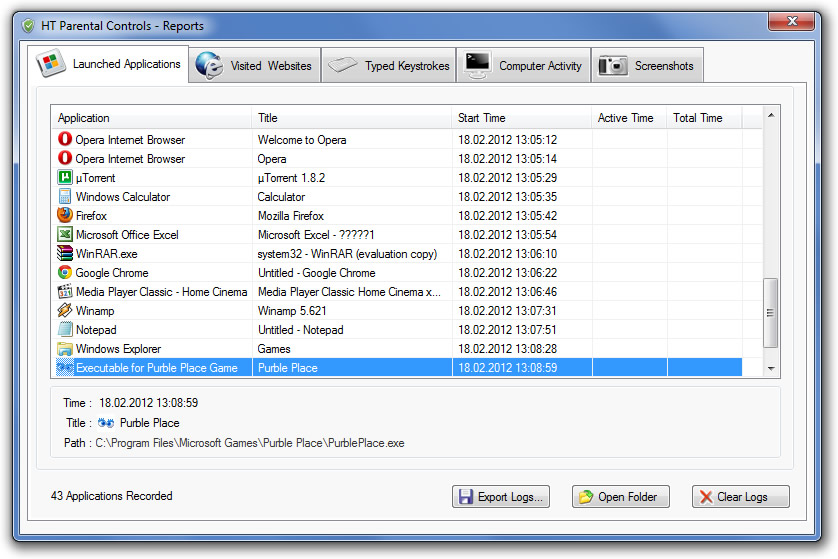Click the Media Player Classic icon

pyautogui.click(x=65, y=291)
